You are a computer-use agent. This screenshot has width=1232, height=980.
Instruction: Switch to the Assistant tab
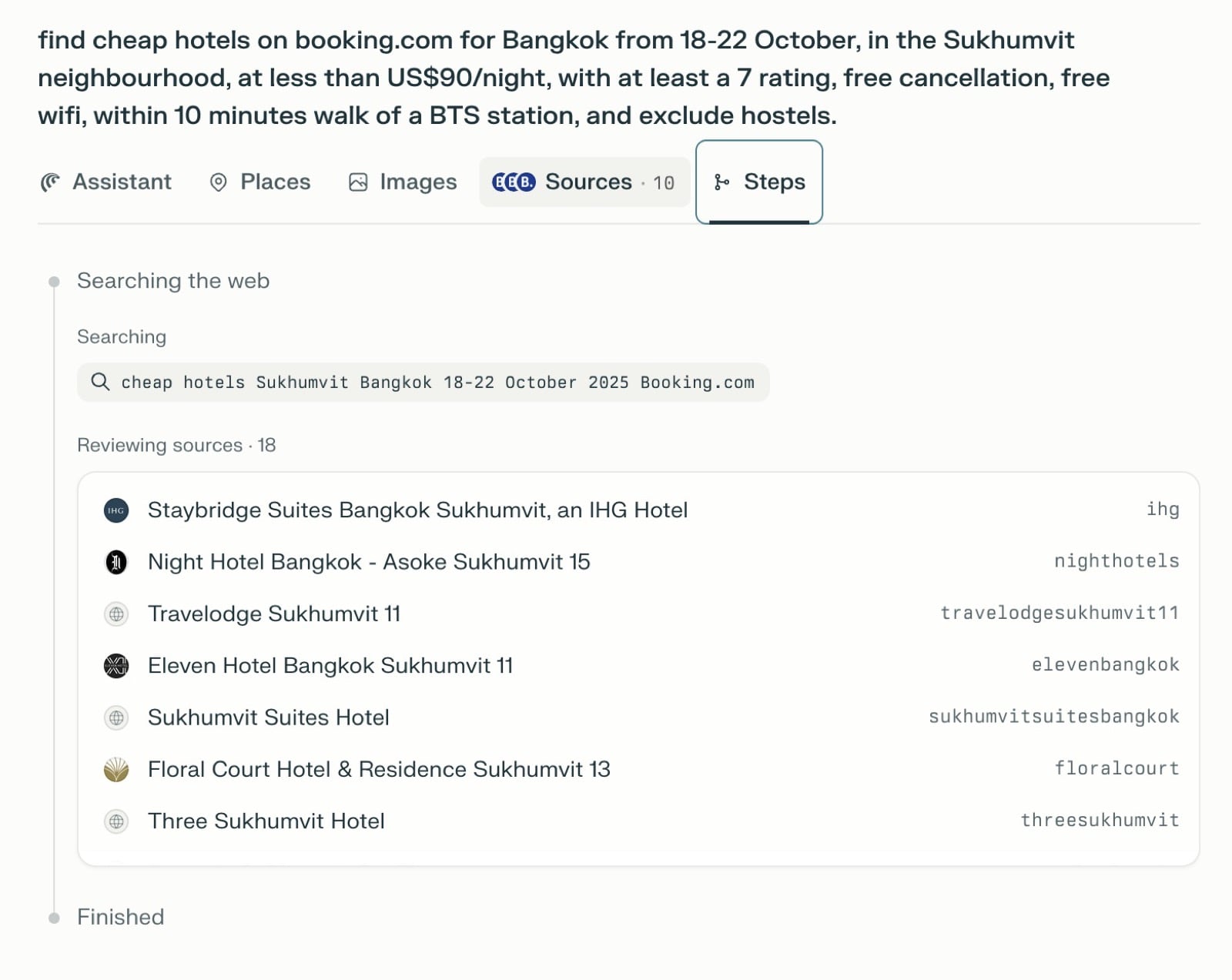[x=106, y=182]
